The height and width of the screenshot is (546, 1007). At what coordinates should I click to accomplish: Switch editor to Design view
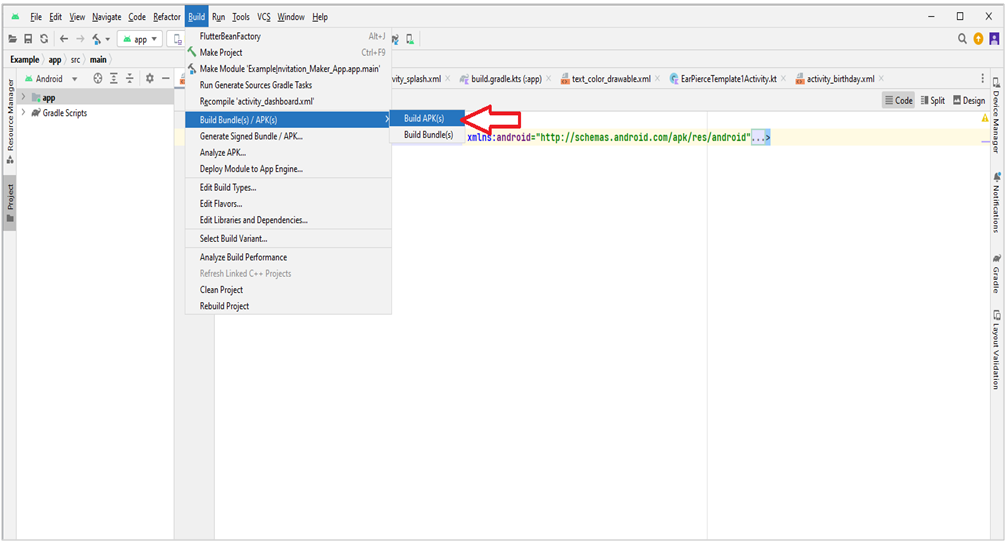969,100
